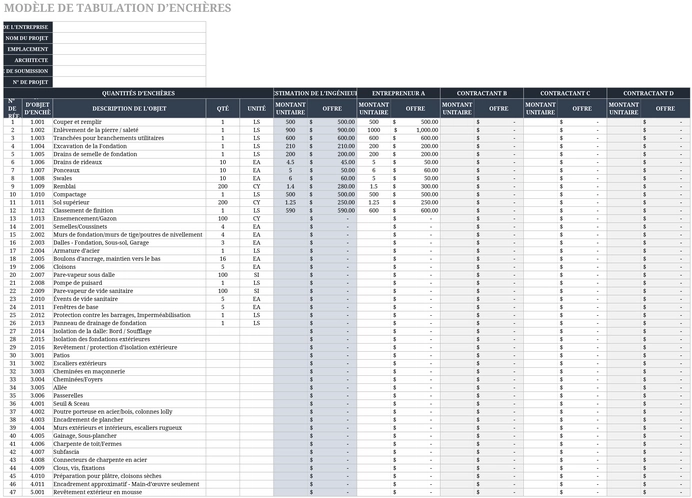Screen dimensions: 692x498
Task: Click 'Cheminées en maçonnerie' cell
Action: 129,371
